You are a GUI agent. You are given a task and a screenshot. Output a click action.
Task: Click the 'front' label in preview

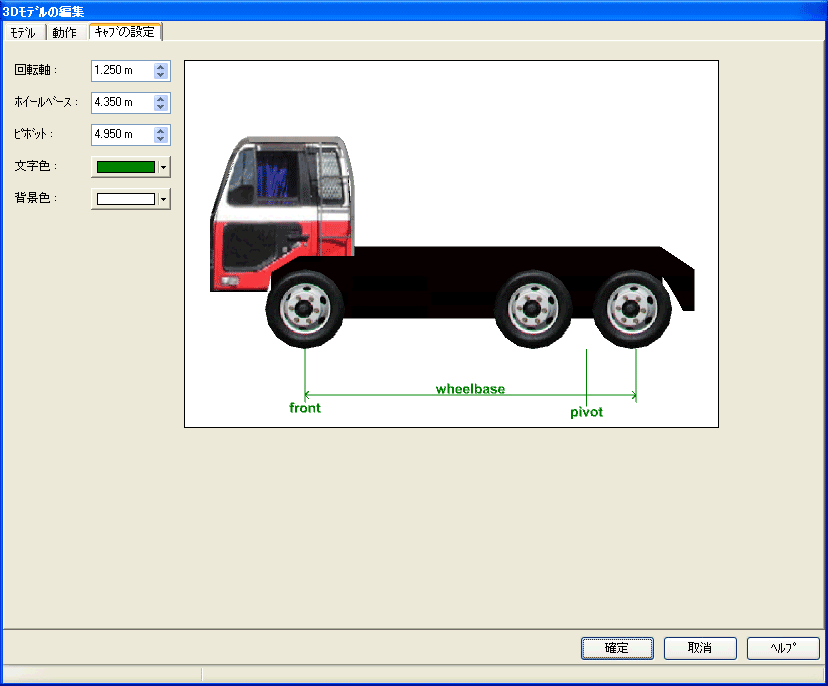305,408
